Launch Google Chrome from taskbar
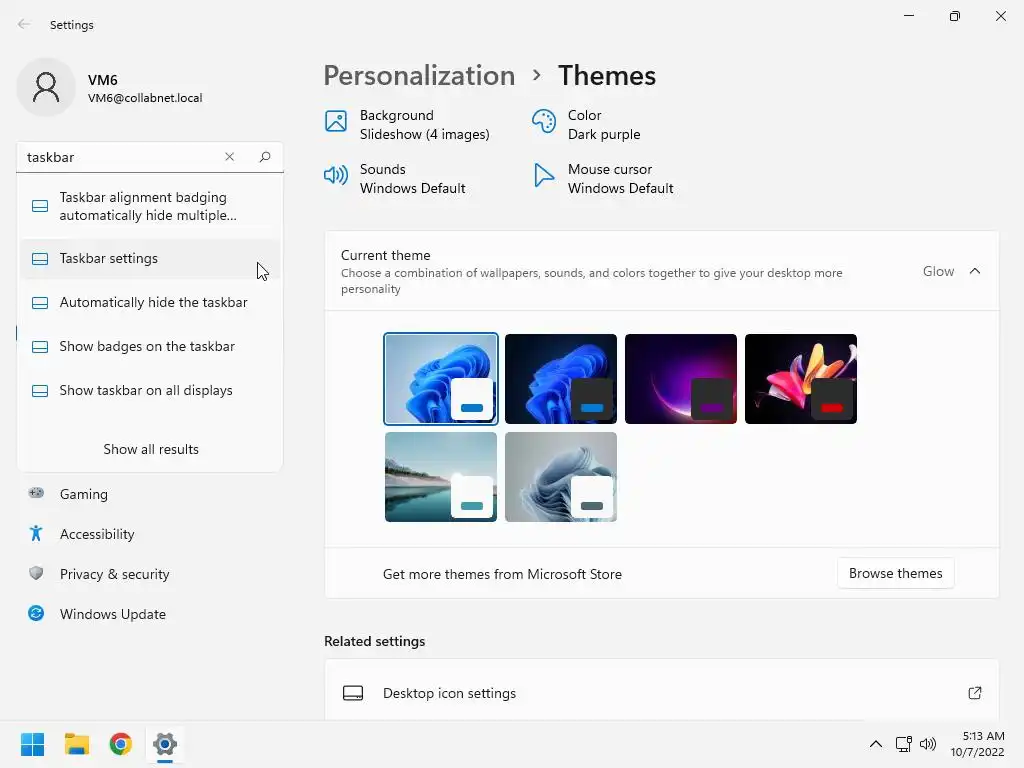The height and width of the screenshot is (768, 1024). 121,744
